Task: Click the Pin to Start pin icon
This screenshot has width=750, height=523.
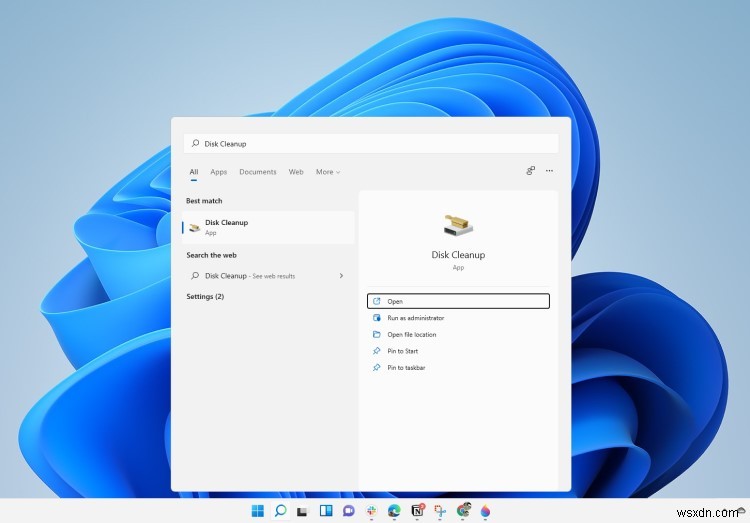Action: tap(377, 351)
